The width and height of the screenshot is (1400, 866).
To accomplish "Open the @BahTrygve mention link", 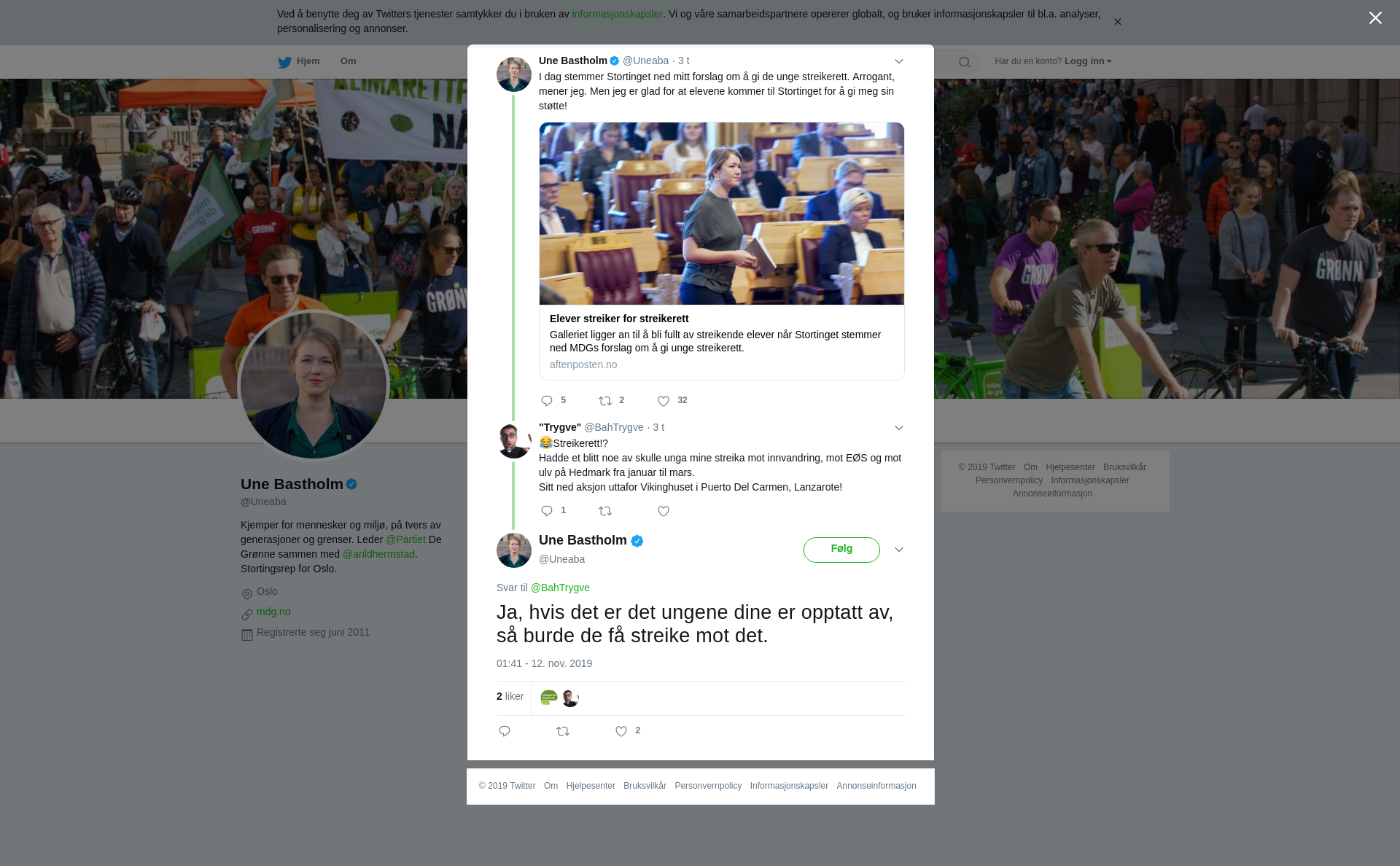I will tap(560, 588).
